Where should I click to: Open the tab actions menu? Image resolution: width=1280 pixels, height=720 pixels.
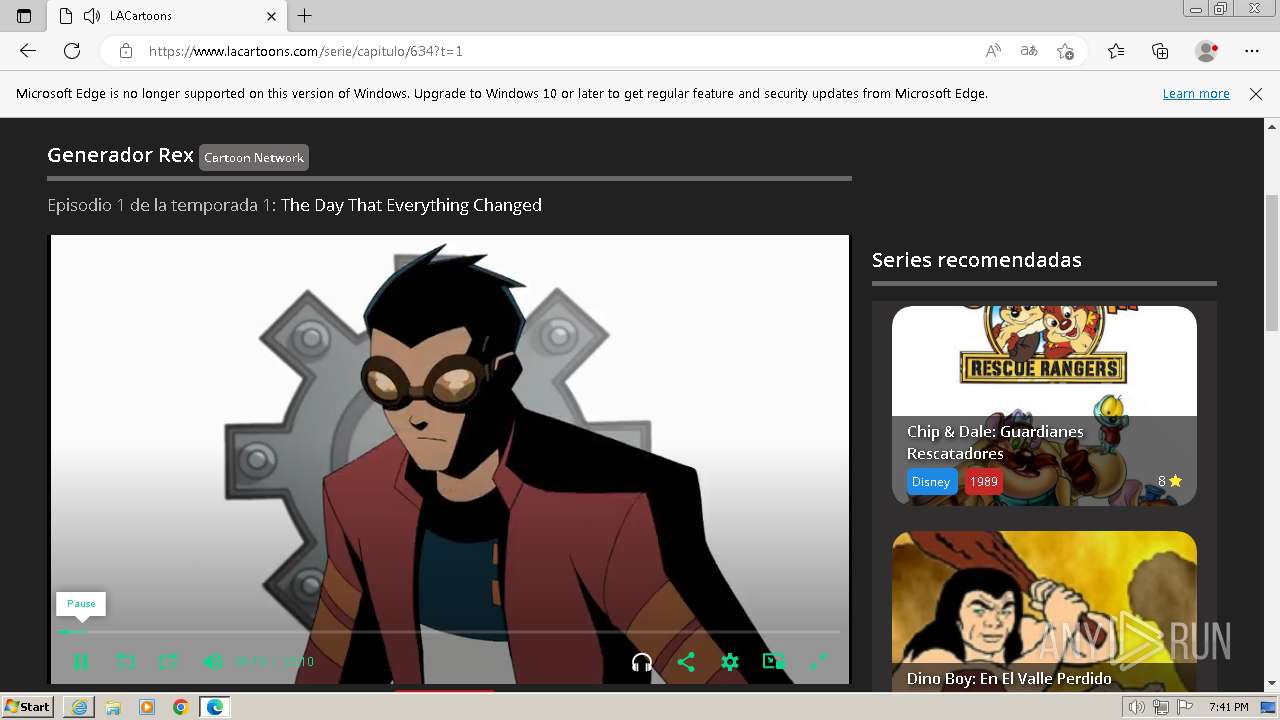point(24,16)
